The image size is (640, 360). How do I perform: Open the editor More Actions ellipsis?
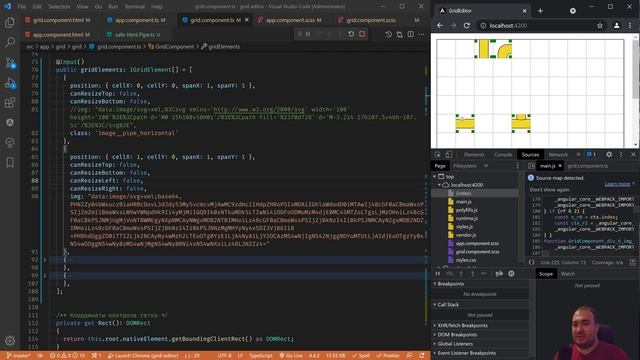pyautogui.click(x=421, y=35)
